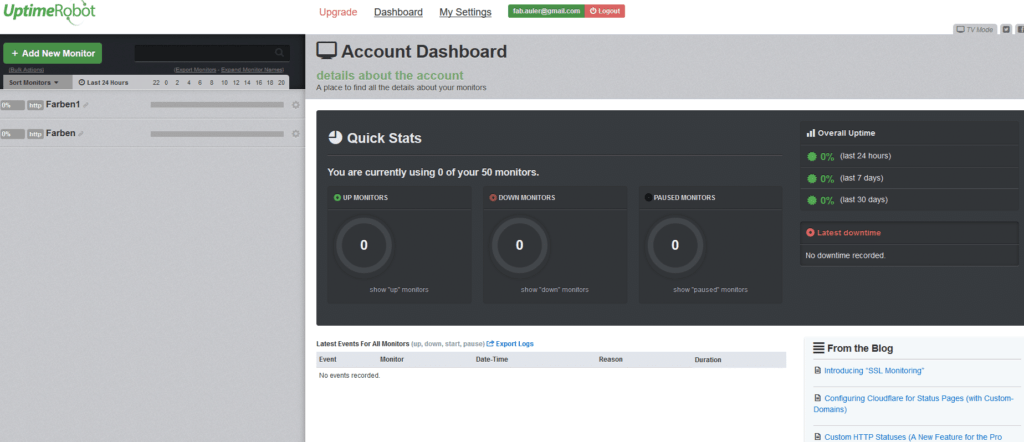Click the Latest downtime red icon
The width and height of the screenshot is (1024, 442).
[810, 232]
